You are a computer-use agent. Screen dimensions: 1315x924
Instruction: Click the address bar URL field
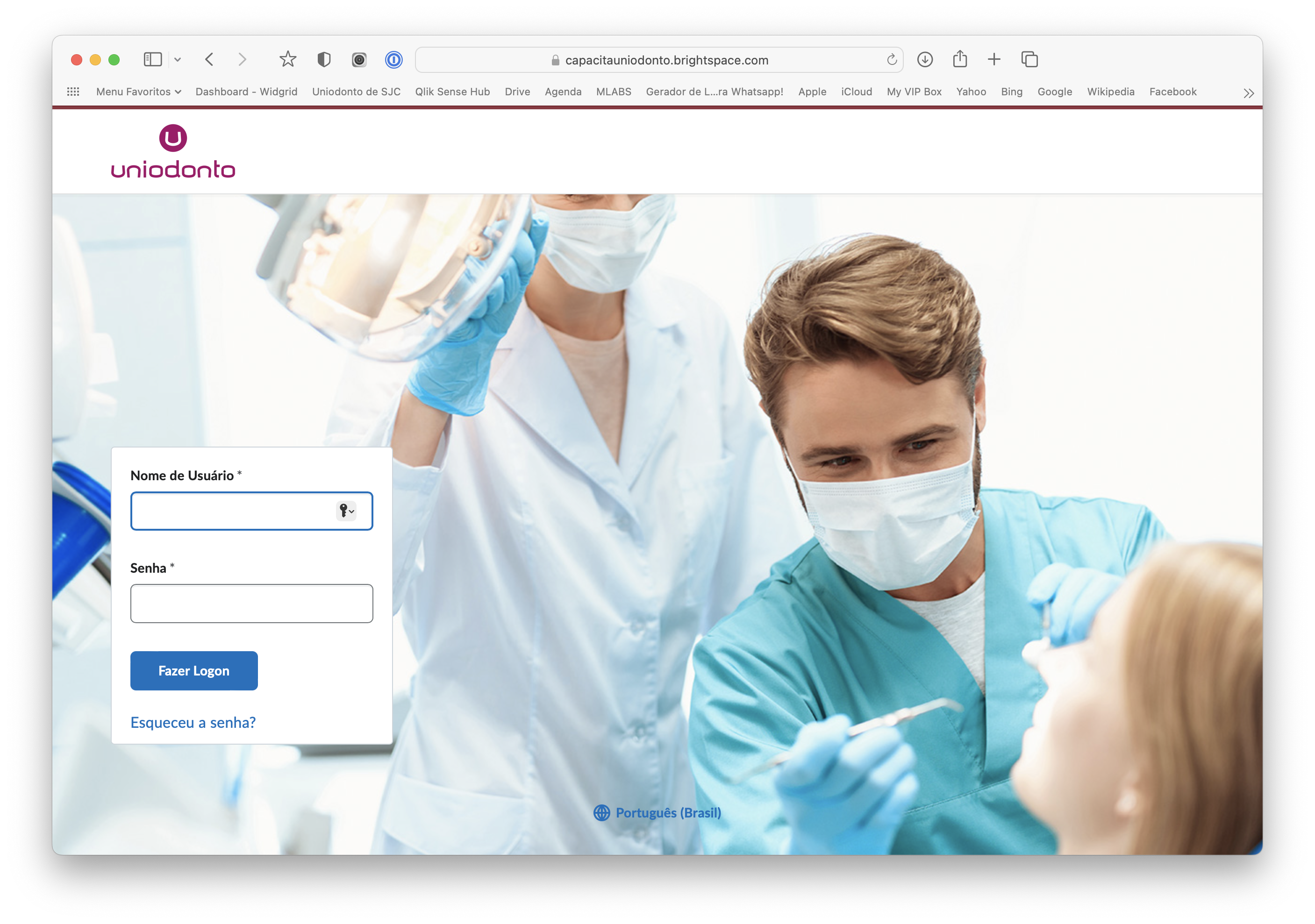coord(659,59)
